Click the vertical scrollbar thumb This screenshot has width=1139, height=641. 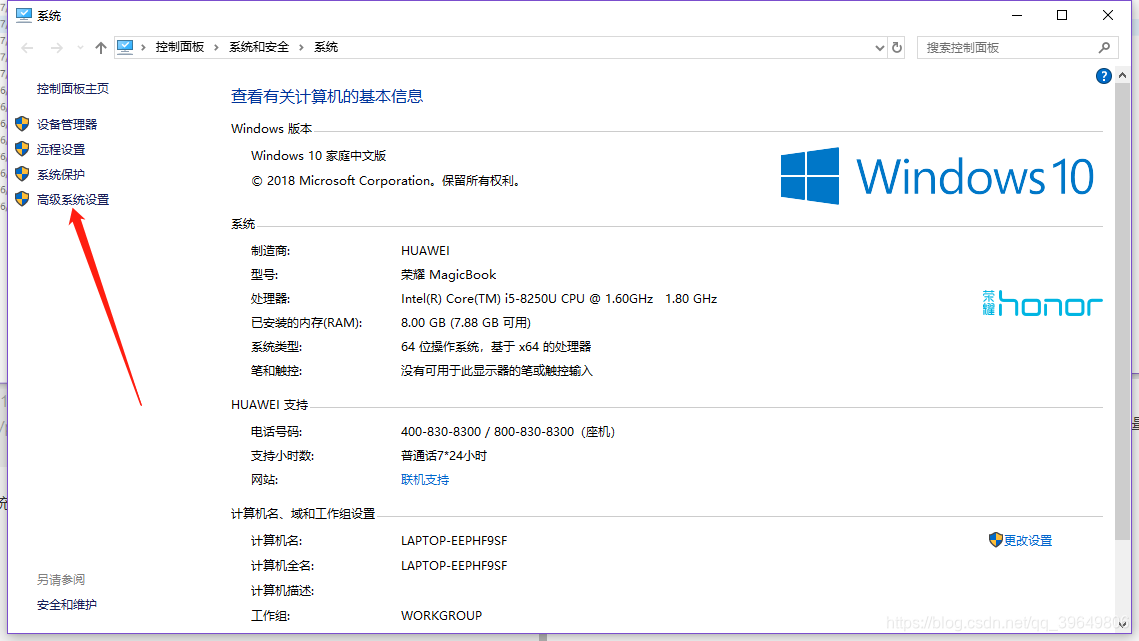point(1122,311)
